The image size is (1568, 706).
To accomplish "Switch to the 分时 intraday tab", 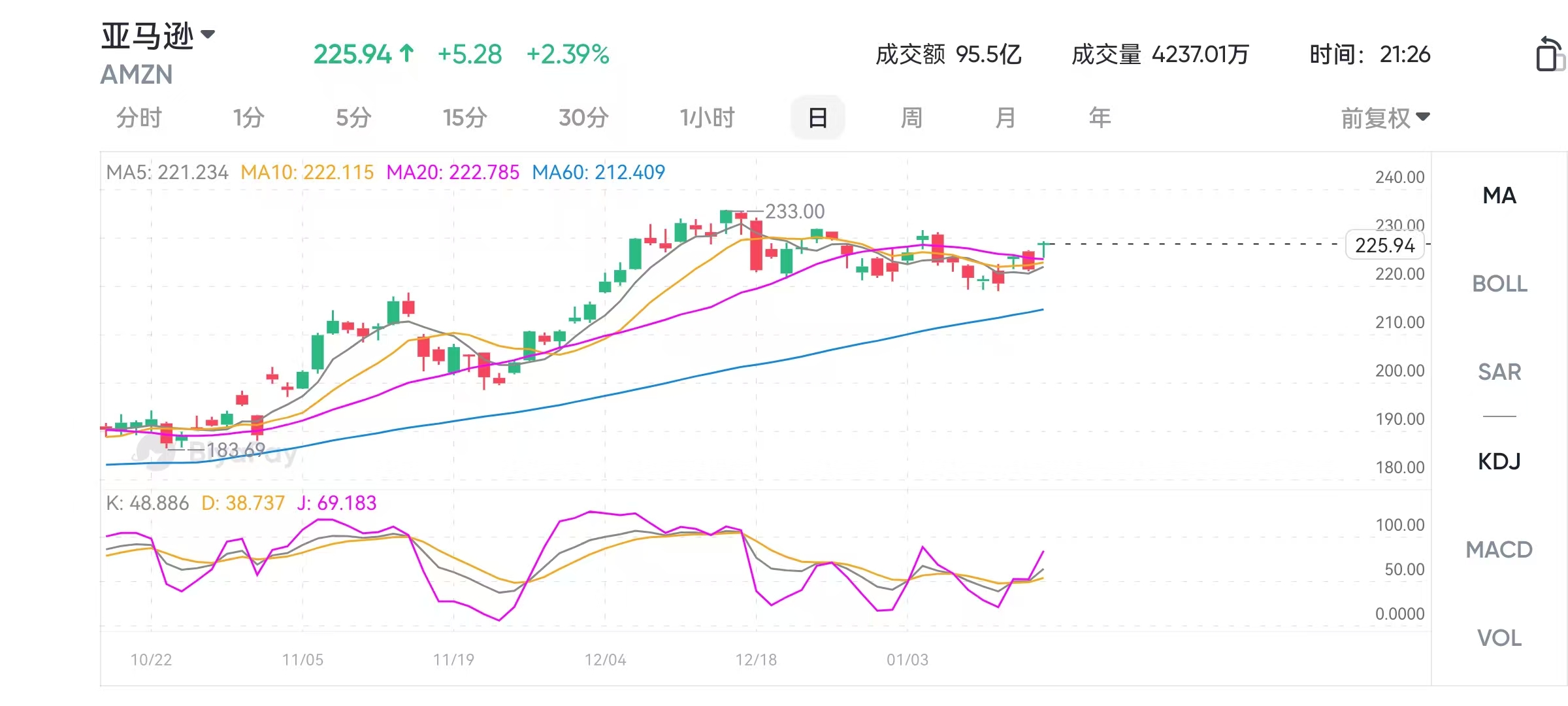I will coord(139,118).
